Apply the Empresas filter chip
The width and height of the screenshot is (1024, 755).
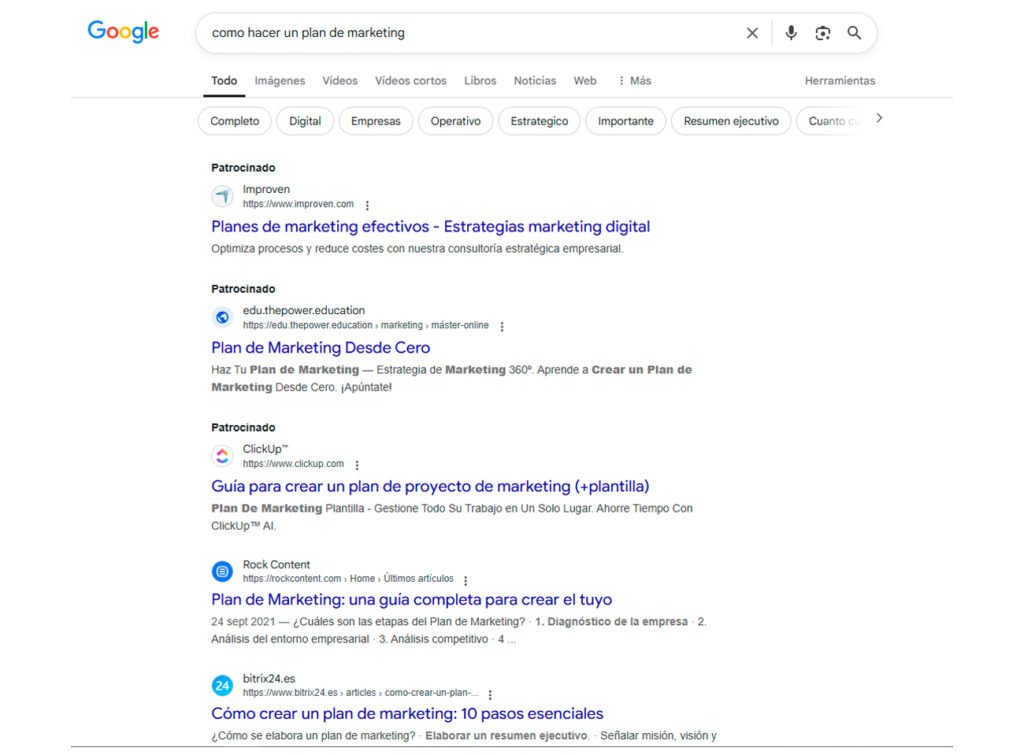tap(376, 121)
